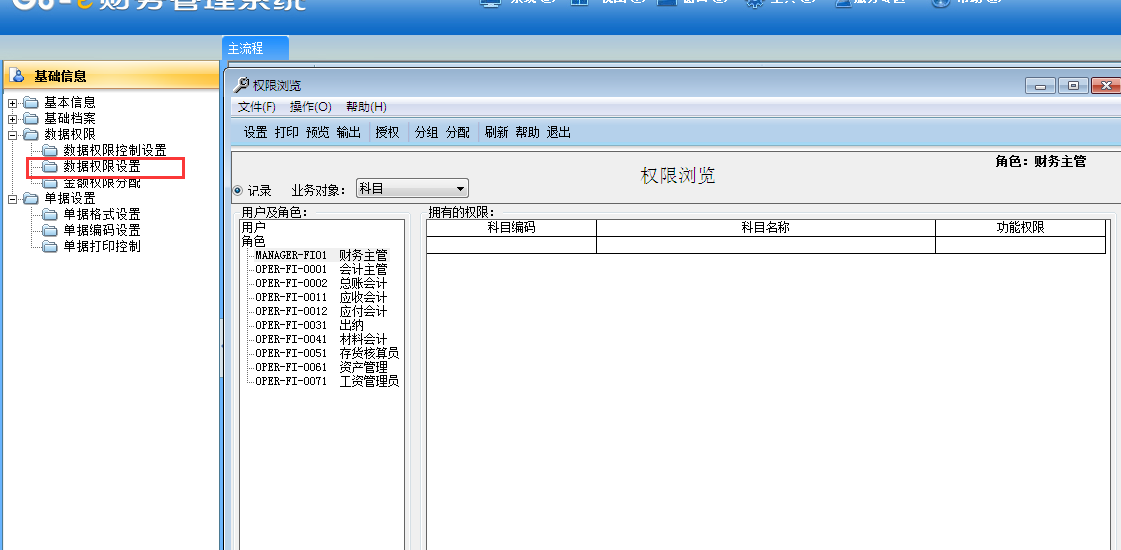Click the 刷新 toolbar button
1121x550 pixels.
coord(496,132)
